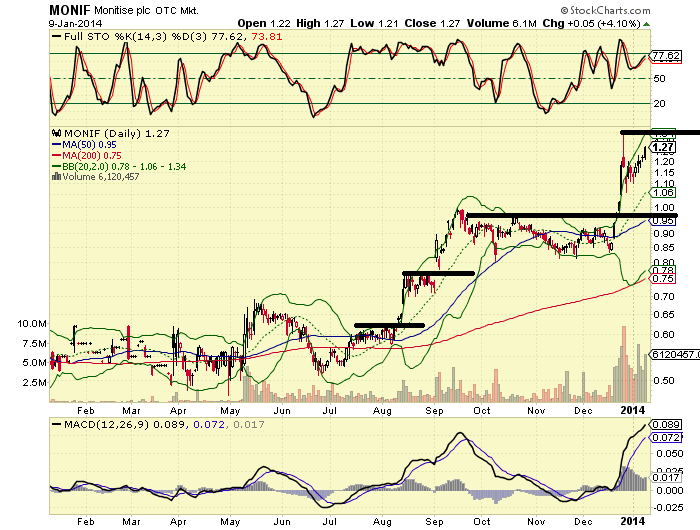Click the Nov label under the MACD panel
The width and height of the screenshot is (700, 530).
click(536, 521)
